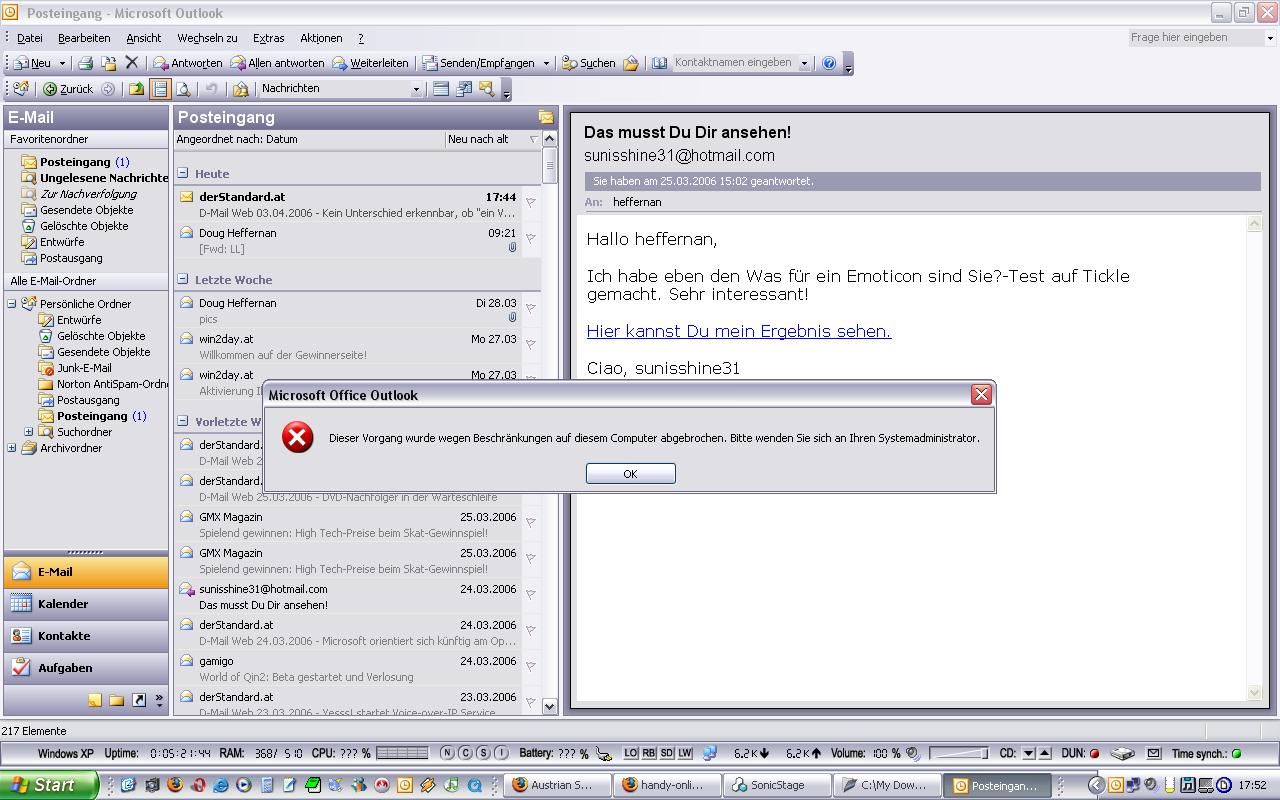
Task: Toggle flag on first GMX Magazin message
Action: tap(531, 523)
